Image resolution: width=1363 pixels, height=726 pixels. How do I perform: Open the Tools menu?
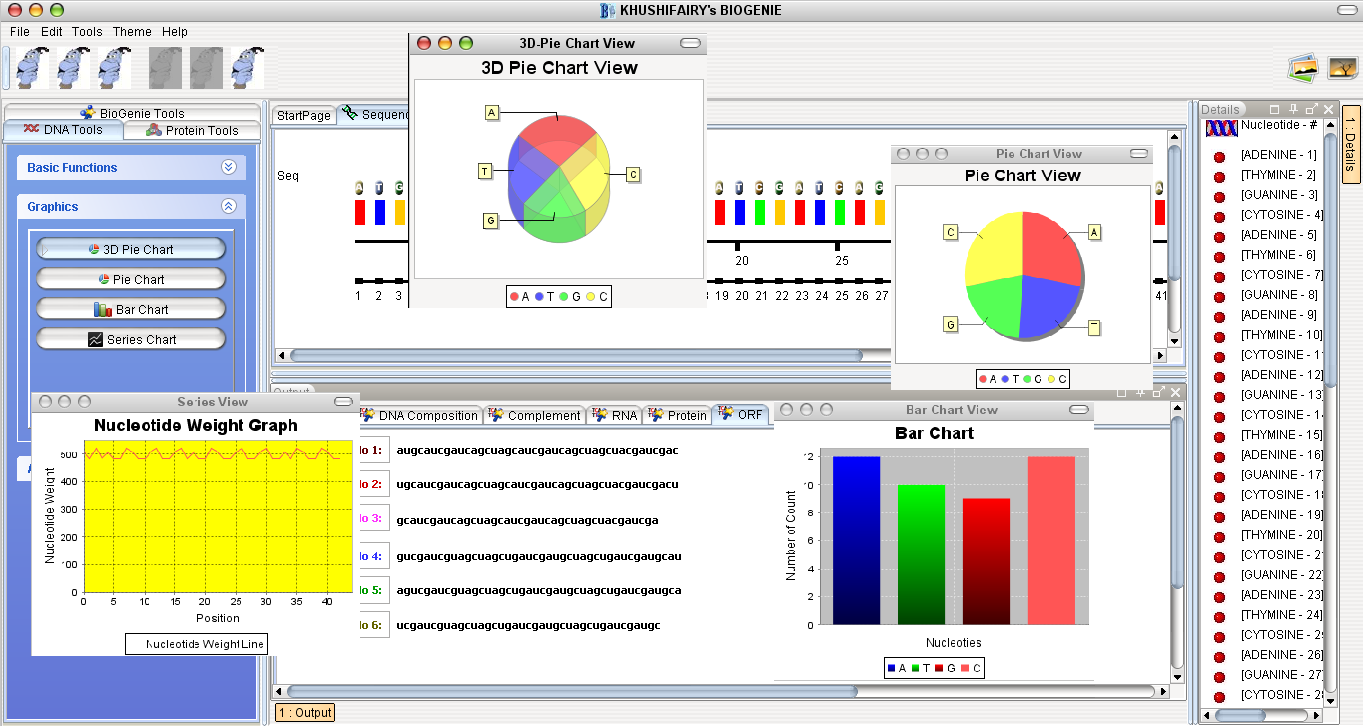point(86,31)
